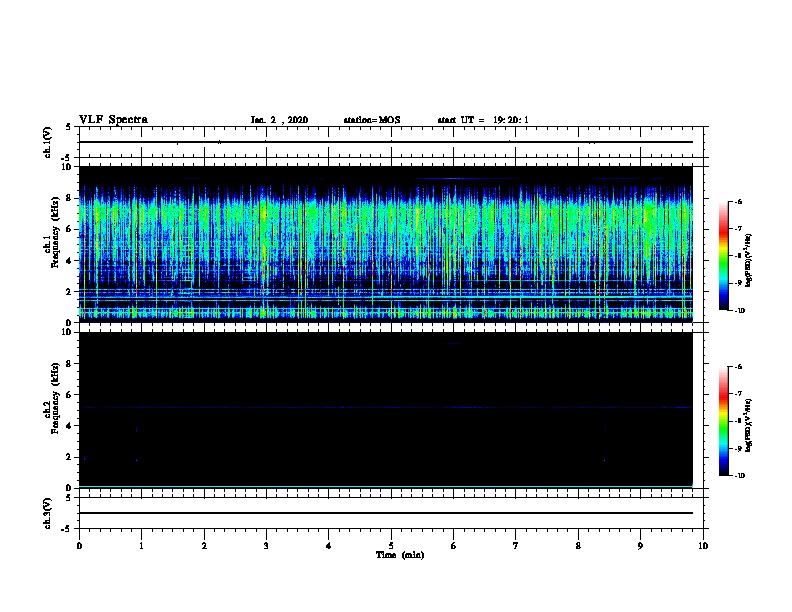Click inside the ch.1 colored spectrogram panel

coord(385,244)
